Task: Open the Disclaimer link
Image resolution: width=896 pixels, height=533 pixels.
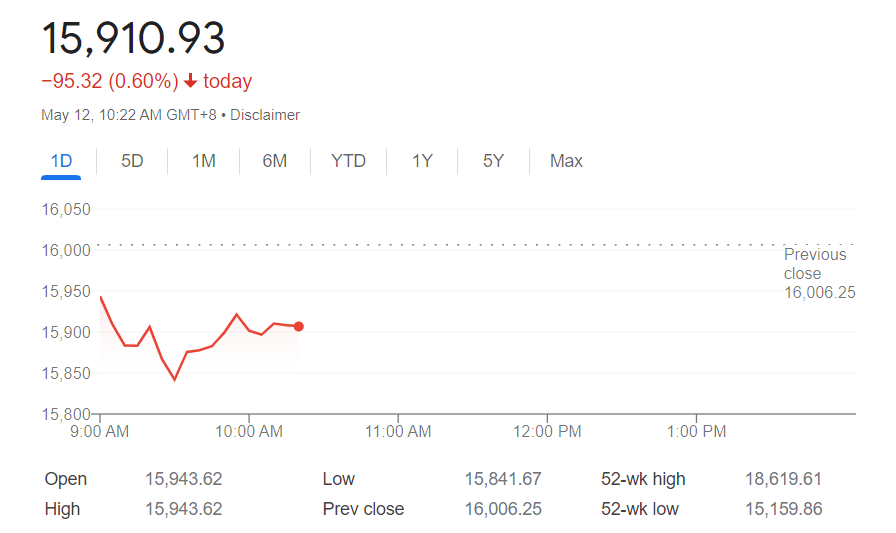Action: point(265,115)
